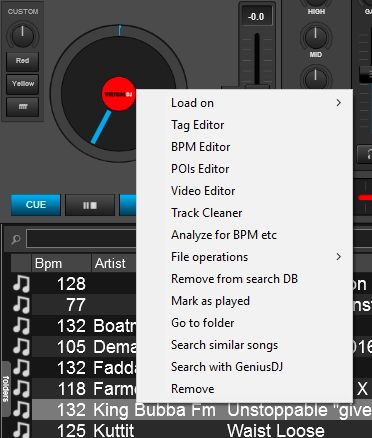Screen dimensions: 372x438
Task: Open Video Editor menu item
Action: tap(245, 191)
